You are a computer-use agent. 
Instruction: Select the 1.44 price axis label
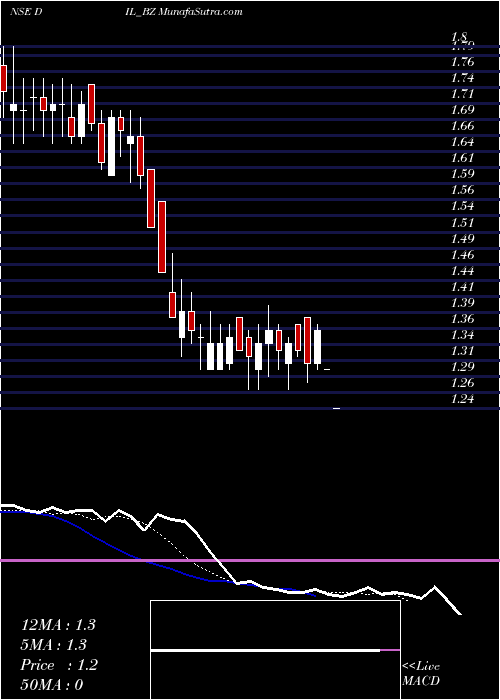[463, 271]
